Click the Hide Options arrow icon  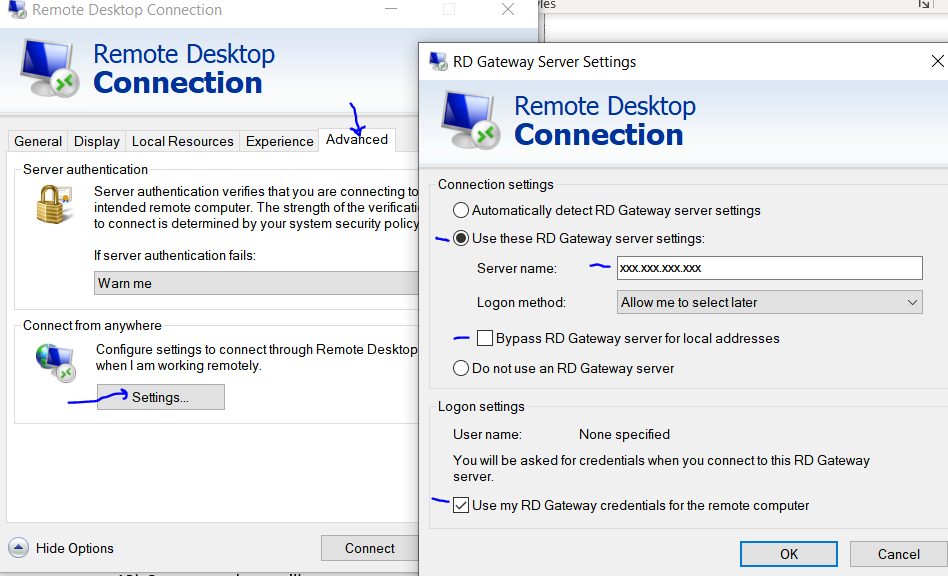tap(18, 548)
